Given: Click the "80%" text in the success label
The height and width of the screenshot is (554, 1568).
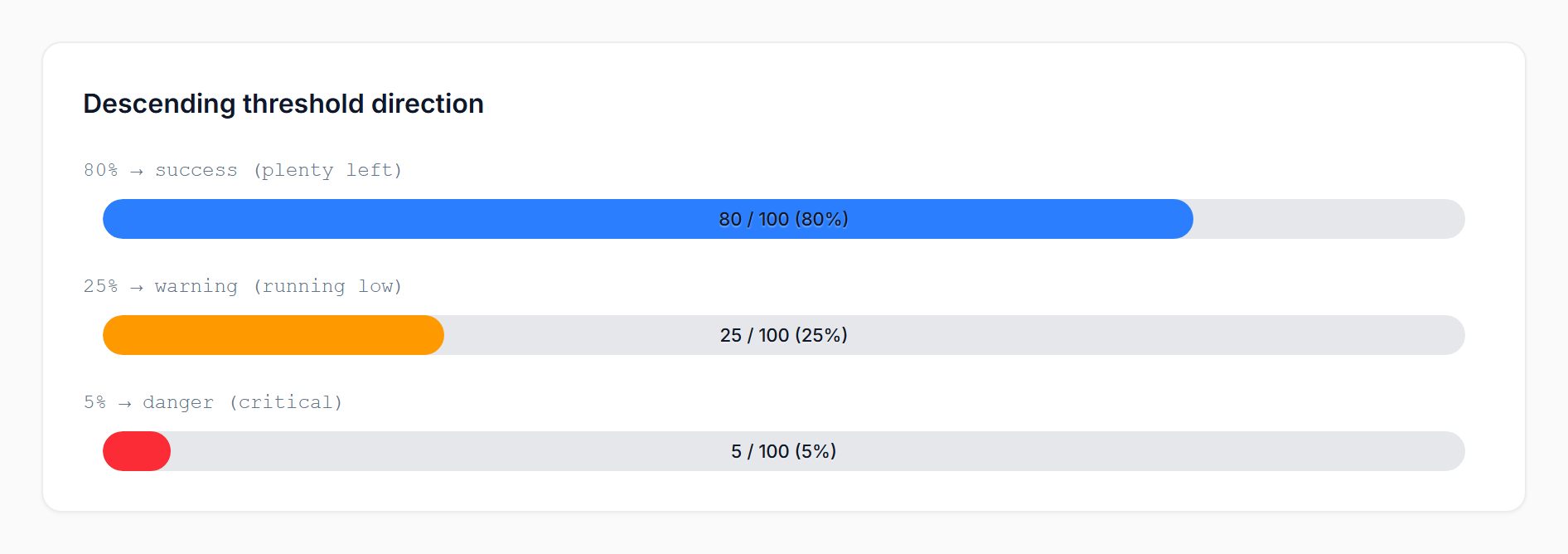Looking at the screenshot, I should point(100,170).
